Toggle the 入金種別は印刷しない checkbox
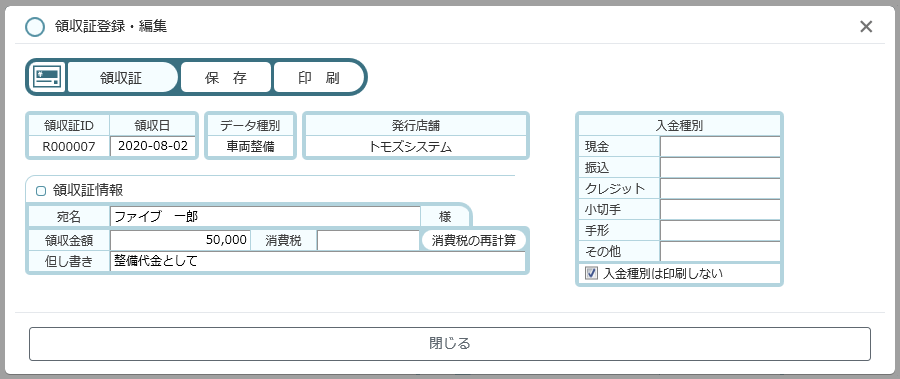 point(591,273)
